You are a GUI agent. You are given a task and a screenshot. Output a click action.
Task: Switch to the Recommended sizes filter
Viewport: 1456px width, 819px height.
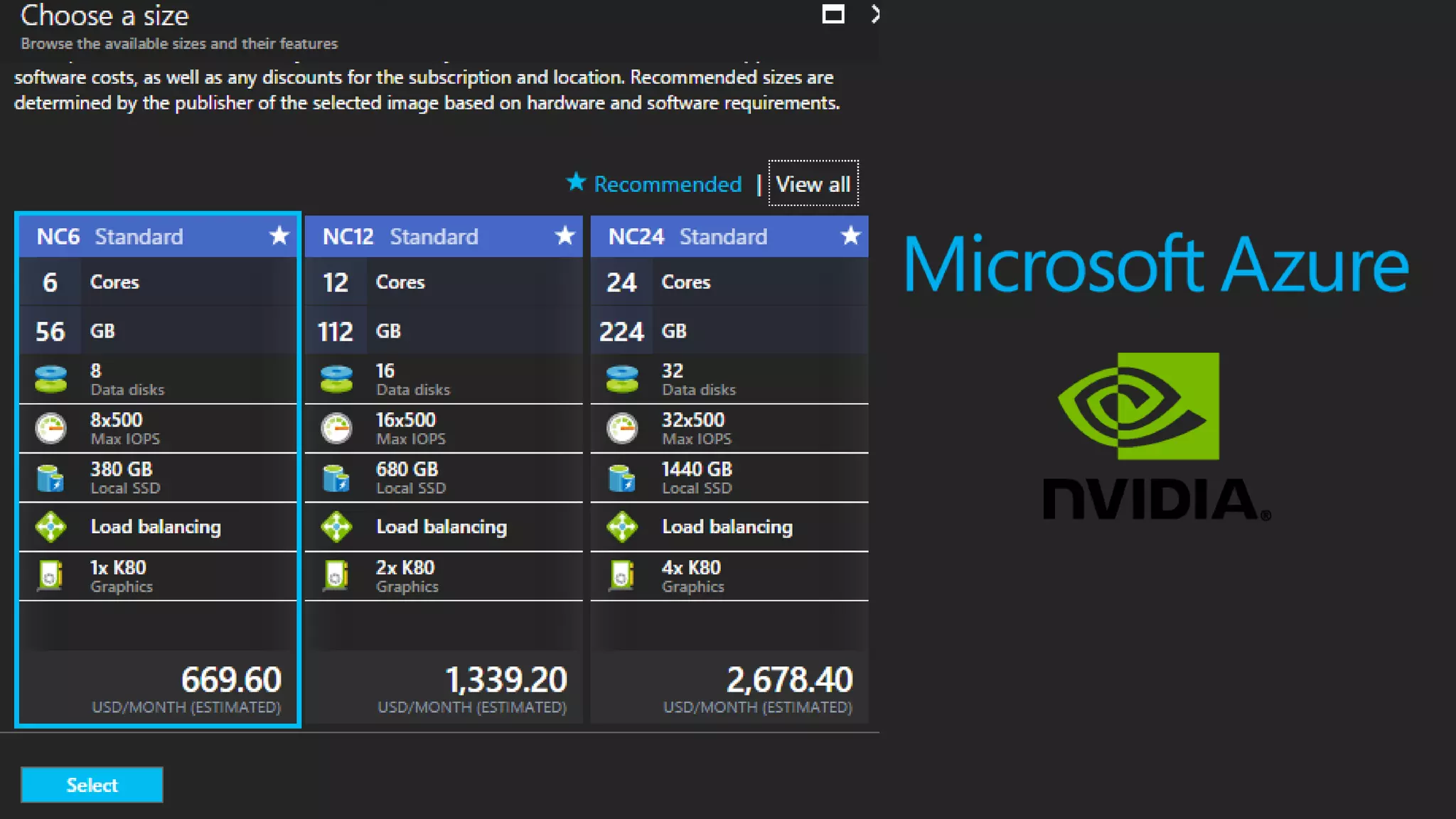point(667,184)
